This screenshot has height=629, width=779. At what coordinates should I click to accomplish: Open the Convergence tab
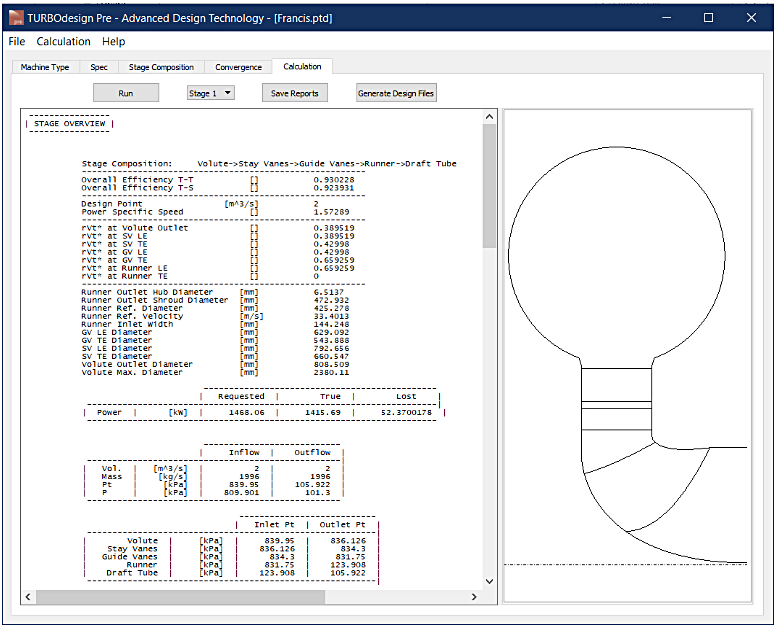[x=238, y=67]
